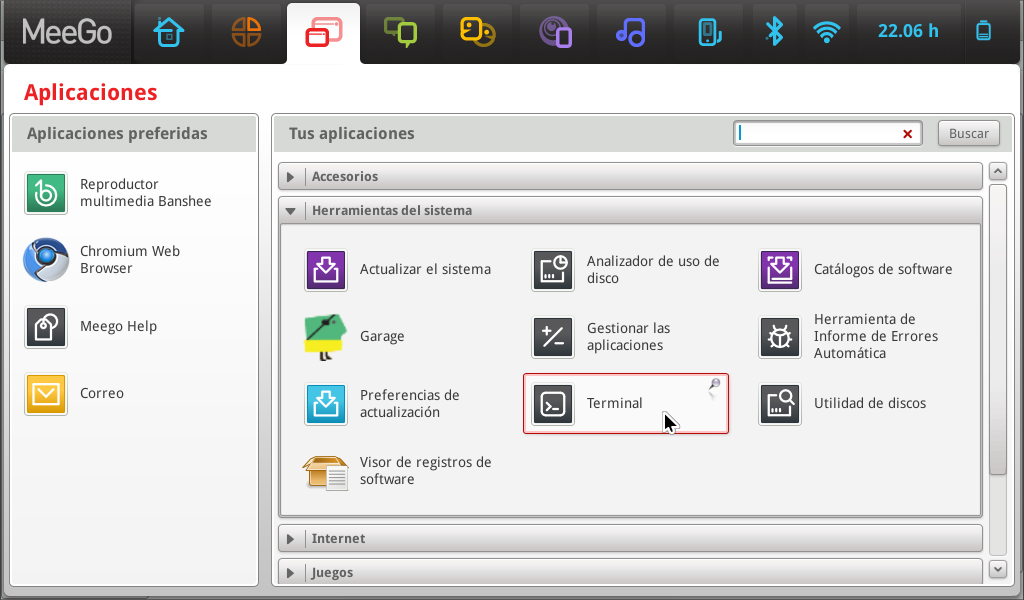
Task: Click 'Catálogos de software' label
Action: point(883,269)
